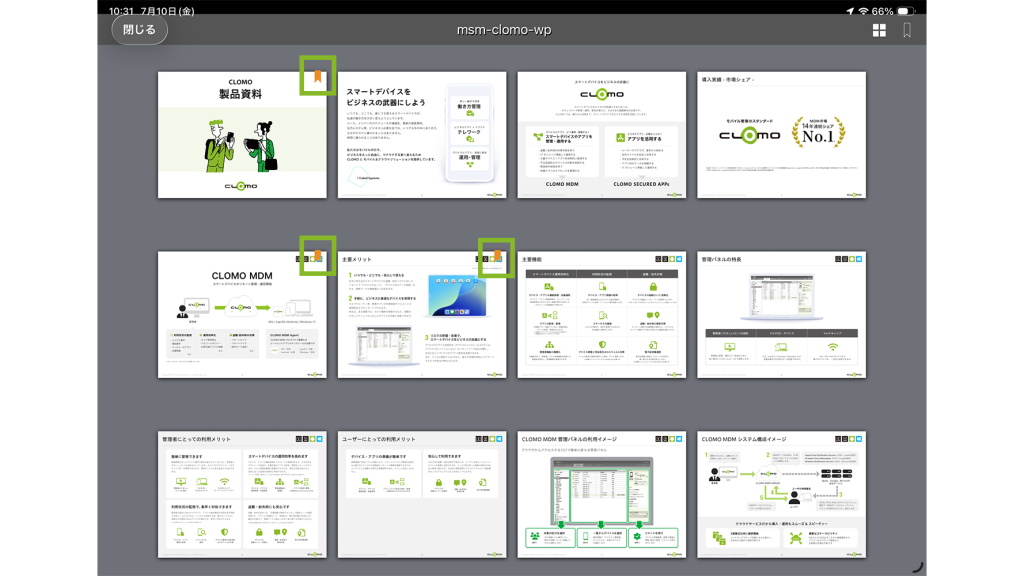Tap the msm-clomo-wp document title

[x=504, y=30]
